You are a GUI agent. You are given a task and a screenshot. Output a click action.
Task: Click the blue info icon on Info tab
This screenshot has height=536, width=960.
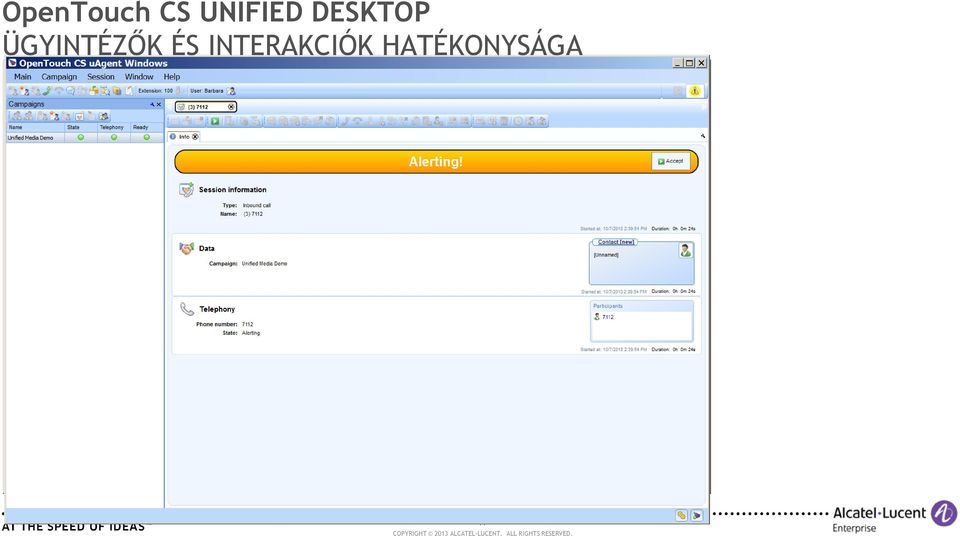173,137
